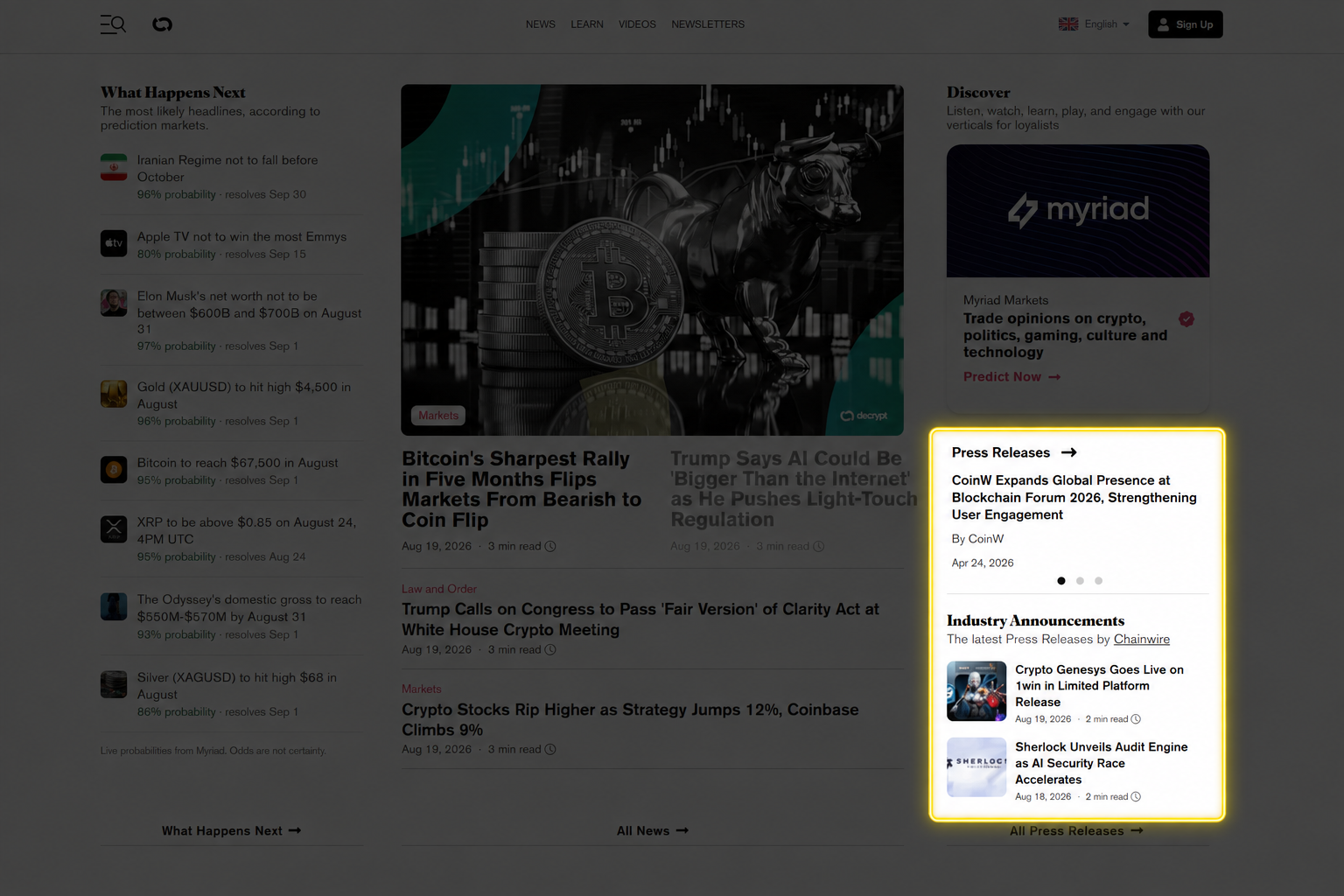This screenshot has width=1344, height=896.
Task: Click clock icon on Clarity Act article
Action: (x=550, y=649)
